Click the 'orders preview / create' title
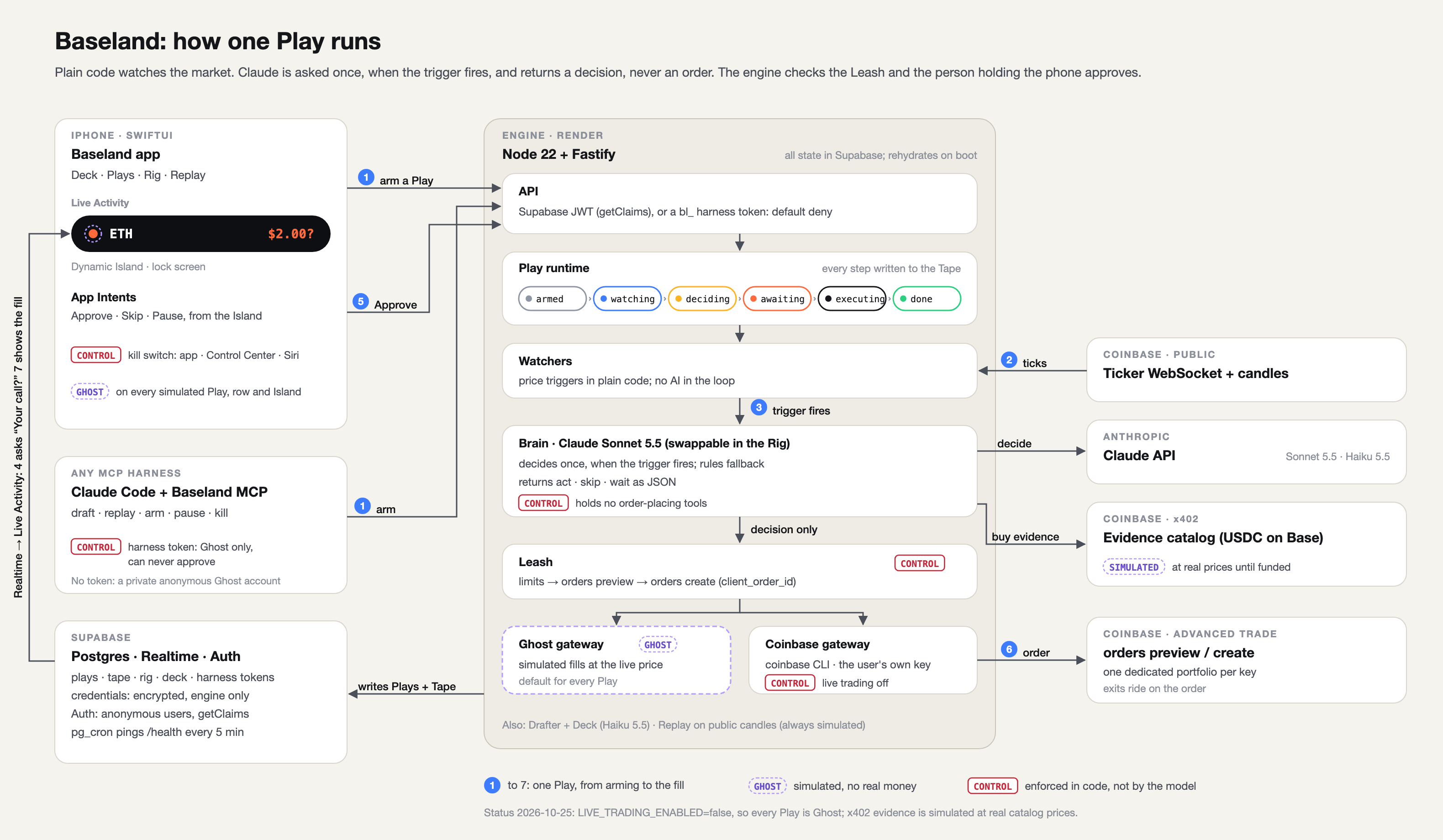1443x840 pixels. click(1179, 653)
